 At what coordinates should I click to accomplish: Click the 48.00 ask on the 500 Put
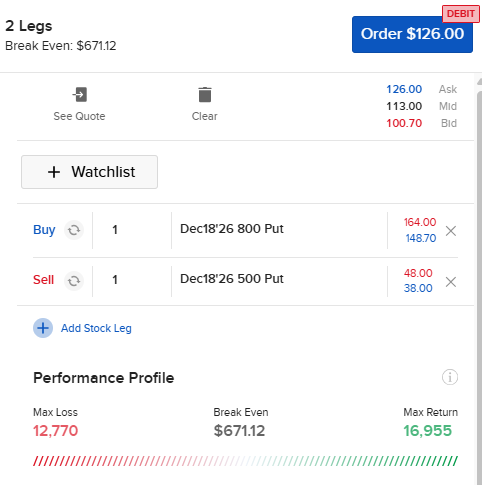[418, 273]
